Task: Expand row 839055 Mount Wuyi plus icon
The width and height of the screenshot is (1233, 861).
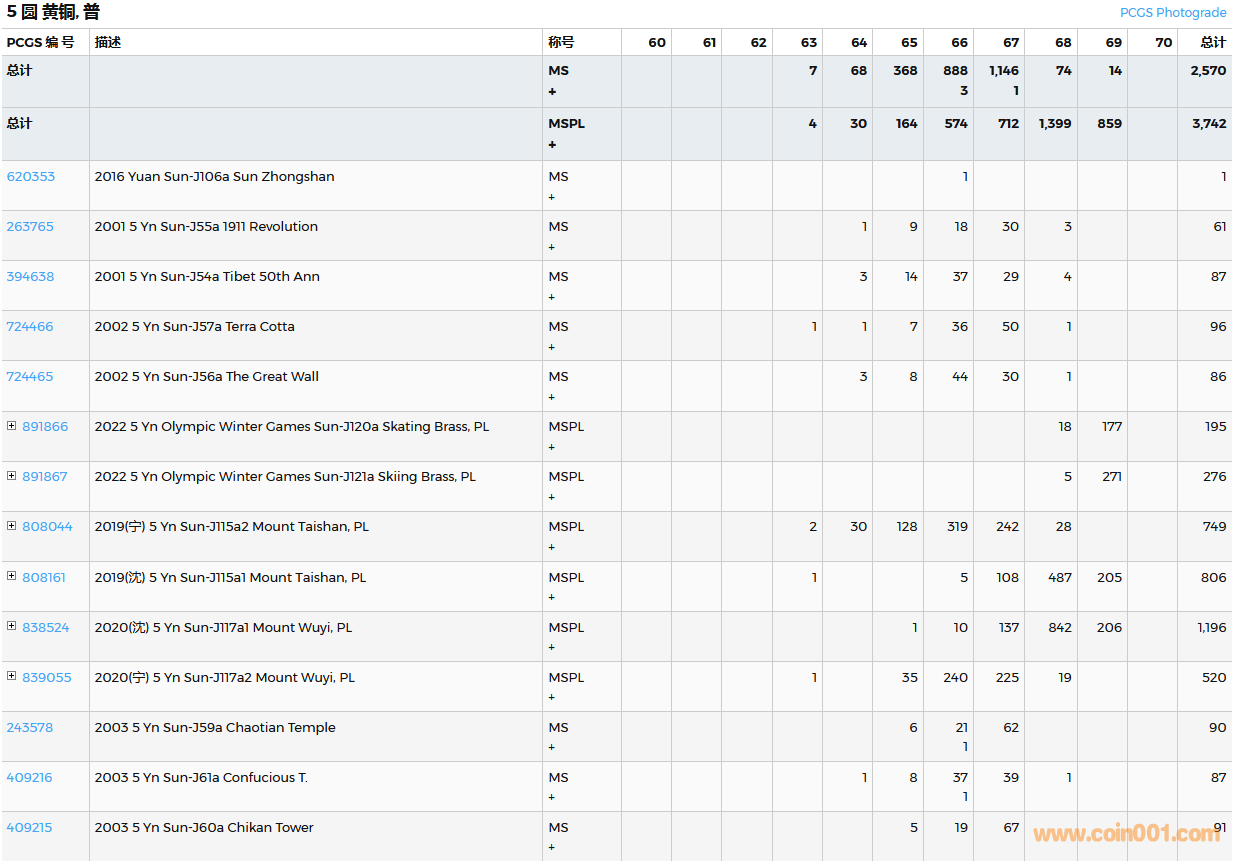Action: tap(12, 676)
